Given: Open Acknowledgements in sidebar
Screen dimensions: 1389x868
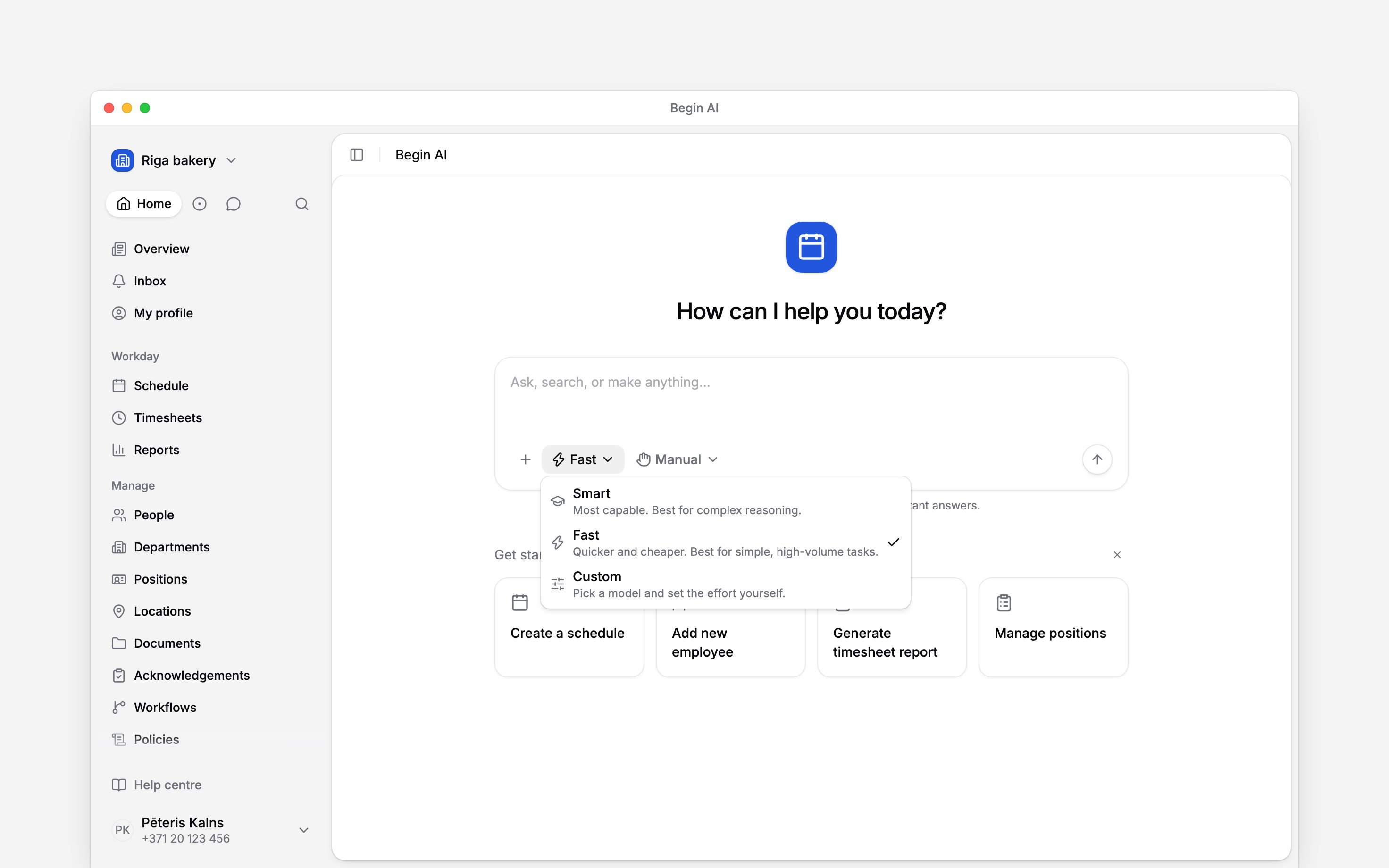Looking at the screenshot, I should [210, 676].
